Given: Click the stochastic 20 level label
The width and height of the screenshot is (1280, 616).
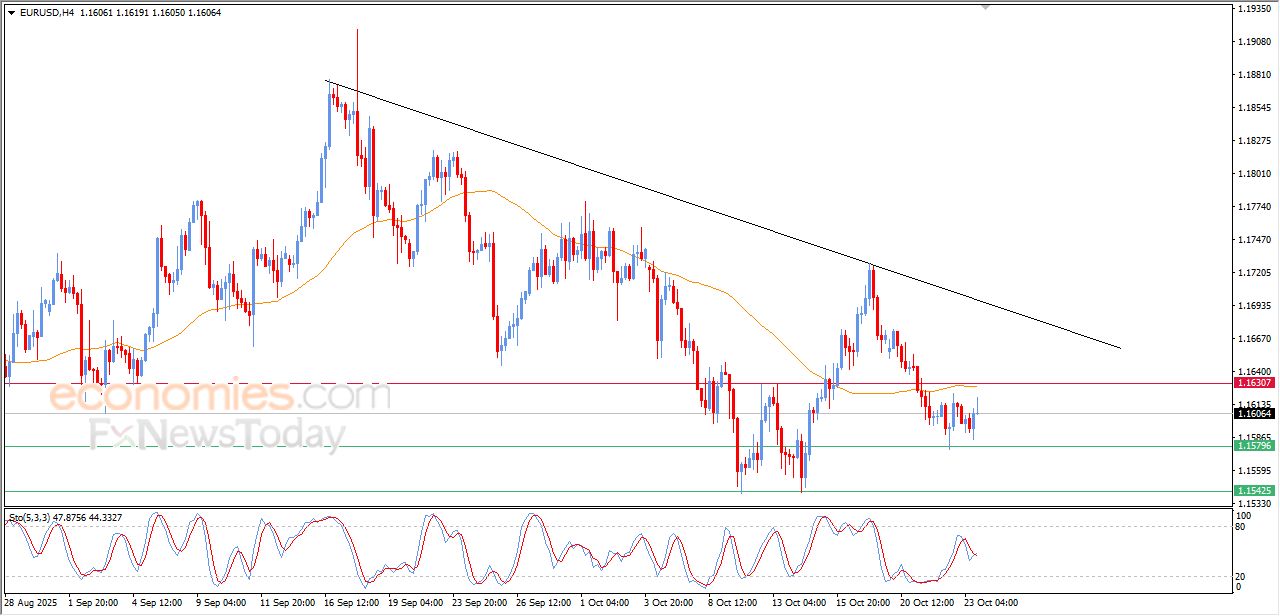Looking at the screenshot, I should [1242, 576].
